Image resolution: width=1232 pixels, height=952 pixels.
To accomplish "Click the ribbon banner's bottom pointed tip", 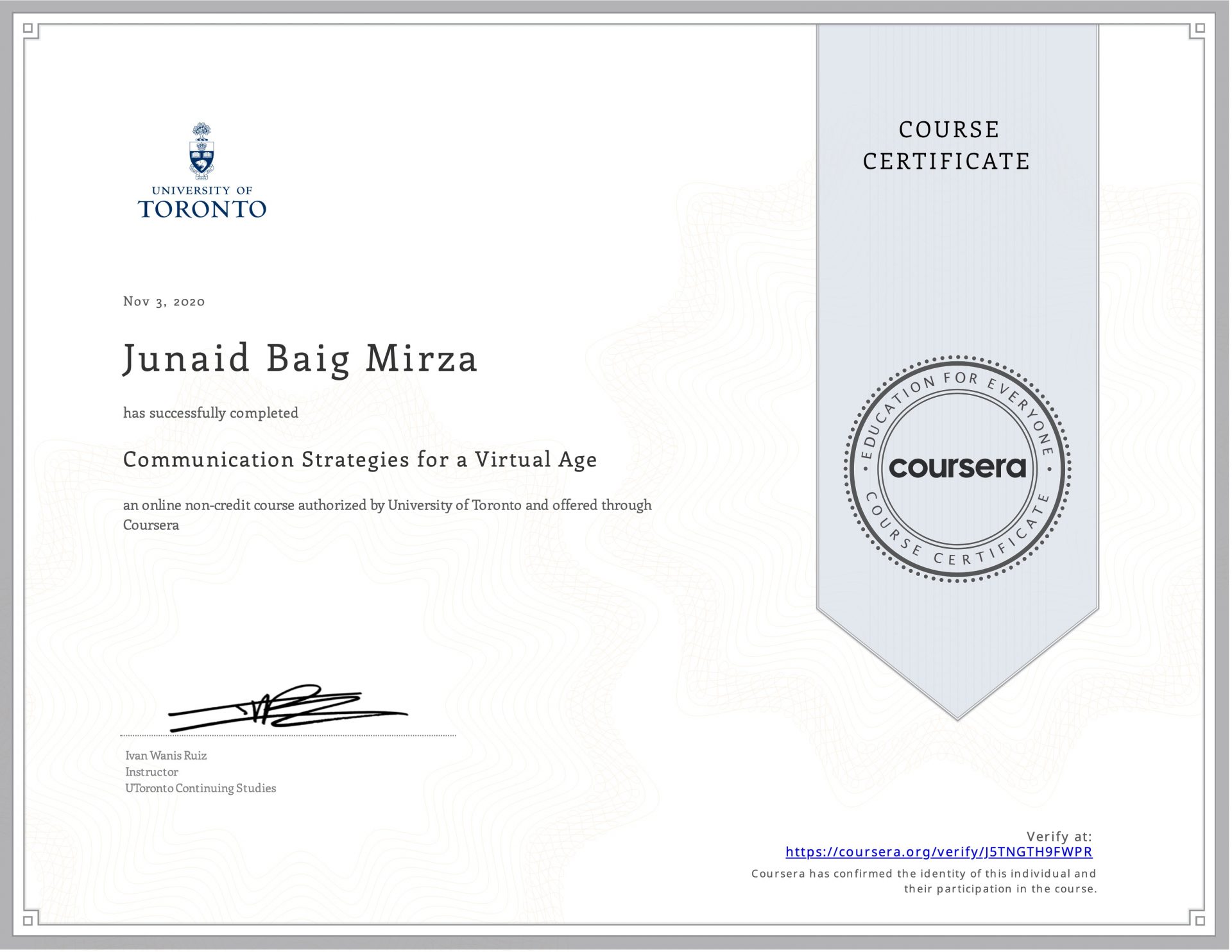I will click(957, 717).
